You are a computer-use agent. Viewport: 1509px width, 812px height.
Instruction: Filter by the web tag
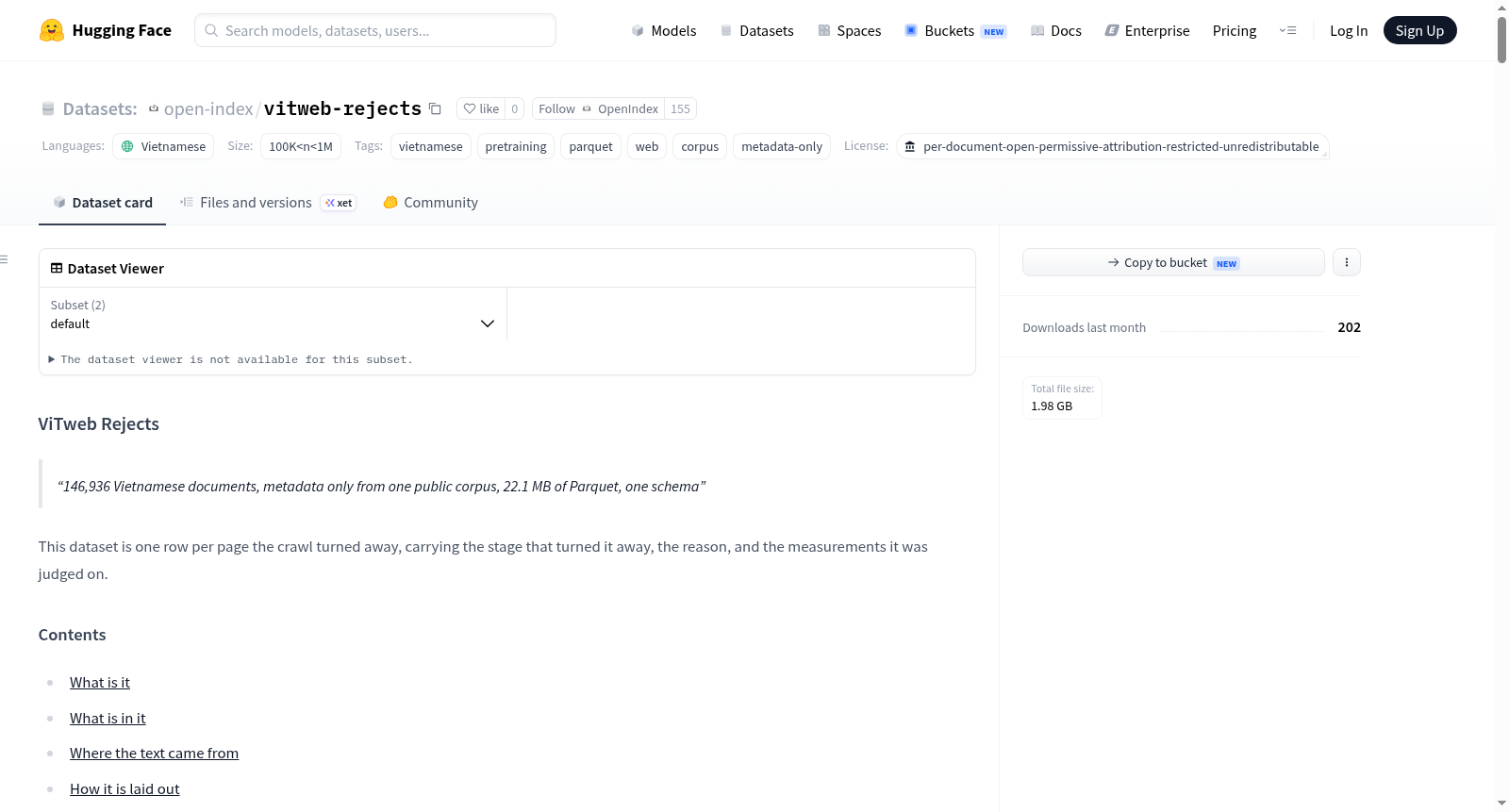(x=647, y=146)
